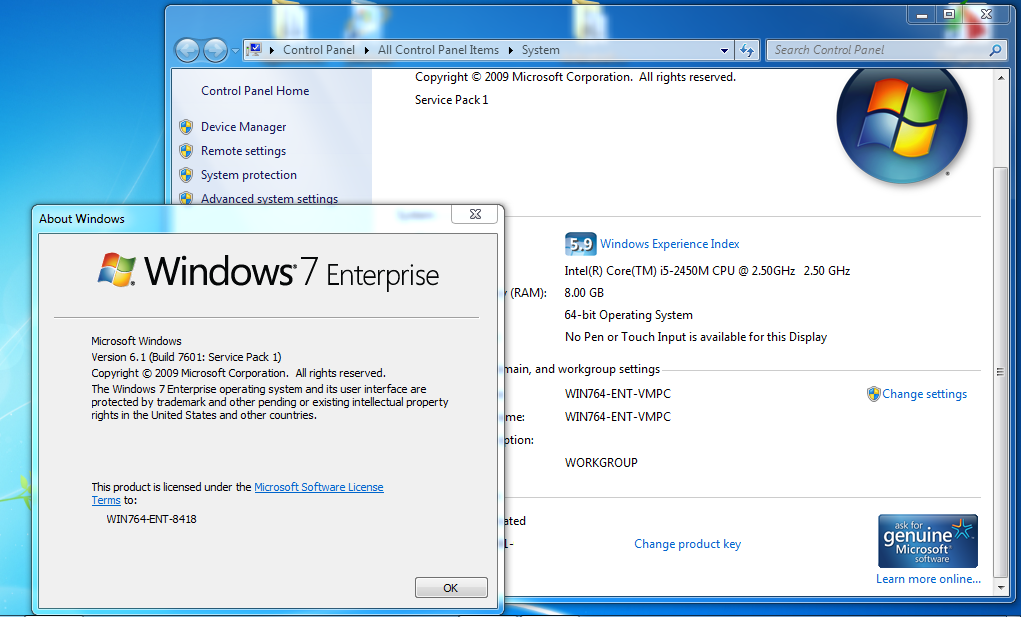Click the System window vertical scrollbar thumb
The height and width of the screenshot is (617, 1021).
[1001, 372]
